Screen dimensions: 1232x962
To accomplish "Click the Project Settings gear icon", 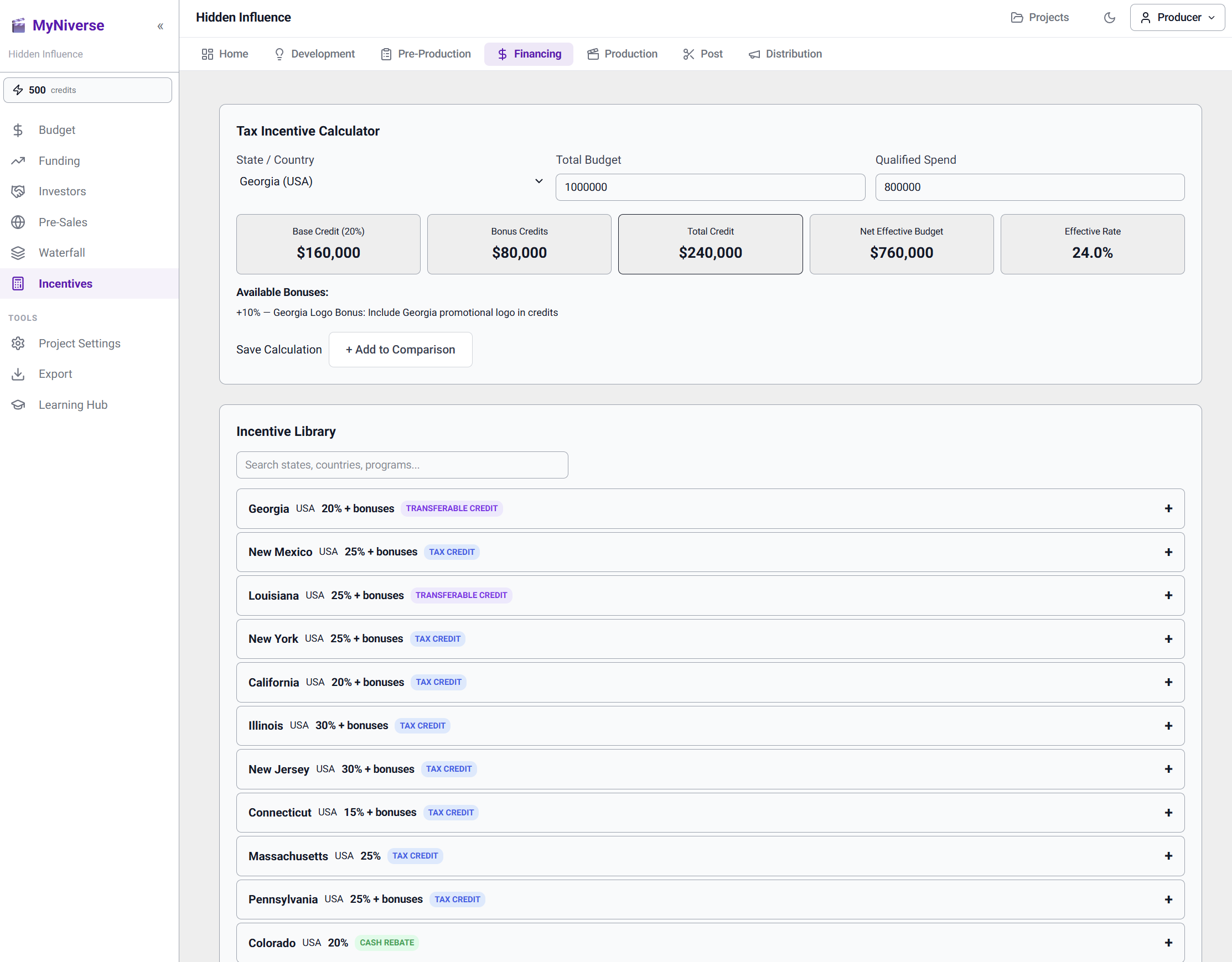I will click(18, 344).
